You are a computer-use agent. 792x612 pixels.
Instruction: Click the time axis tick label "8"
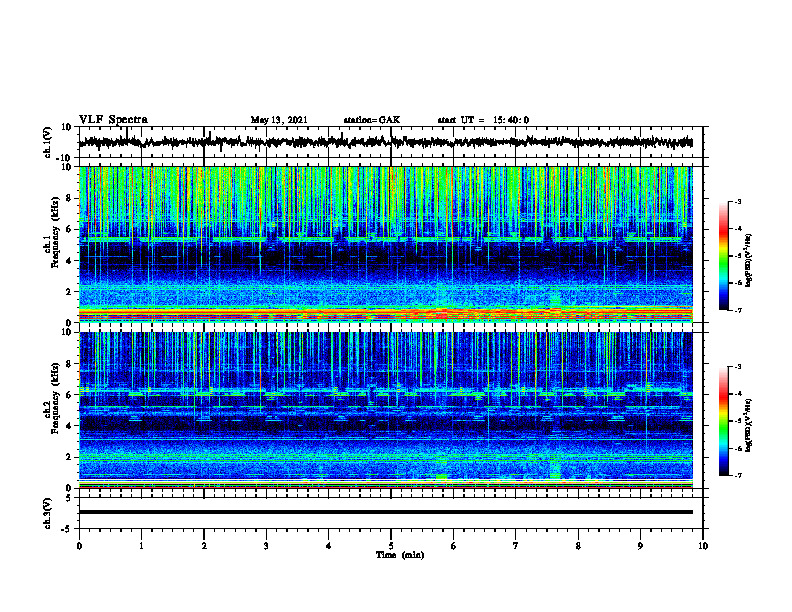tap(578, 546)
